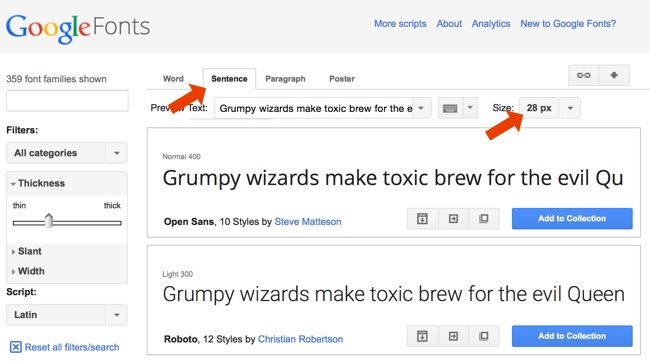Click the font search box
This screenshot has height=362, width=650.
click(x=67, y=101)
